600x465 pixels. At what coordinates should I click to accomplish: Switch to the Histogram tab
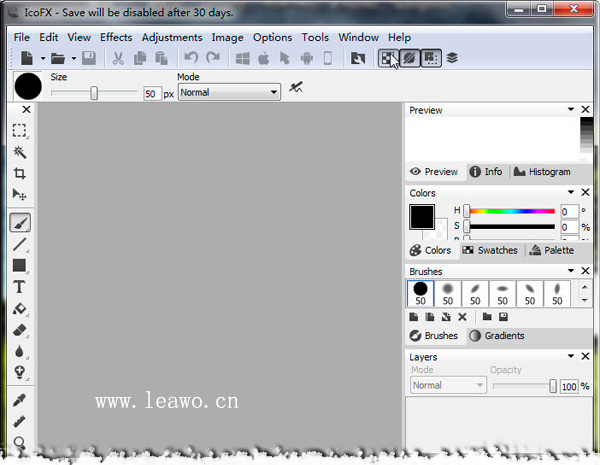point(542,172)
